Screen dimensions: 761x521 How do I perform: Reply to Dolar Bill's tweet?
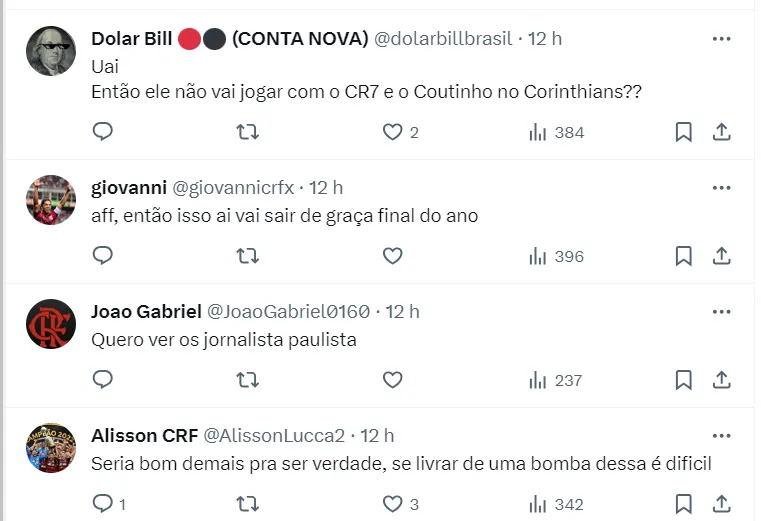coord(103,132)
